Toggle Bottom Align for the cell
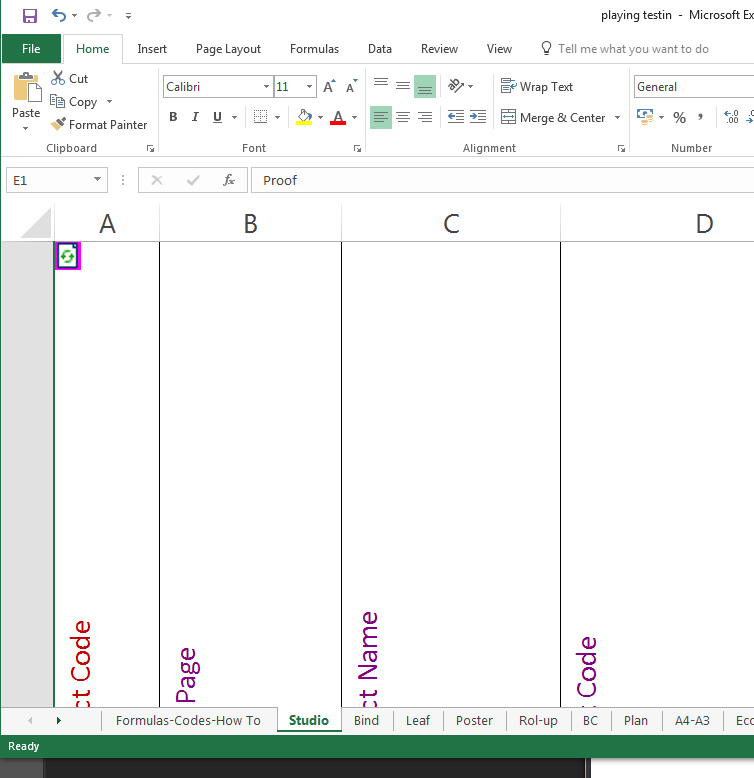The image size is (754, 778). coord(425,86)
